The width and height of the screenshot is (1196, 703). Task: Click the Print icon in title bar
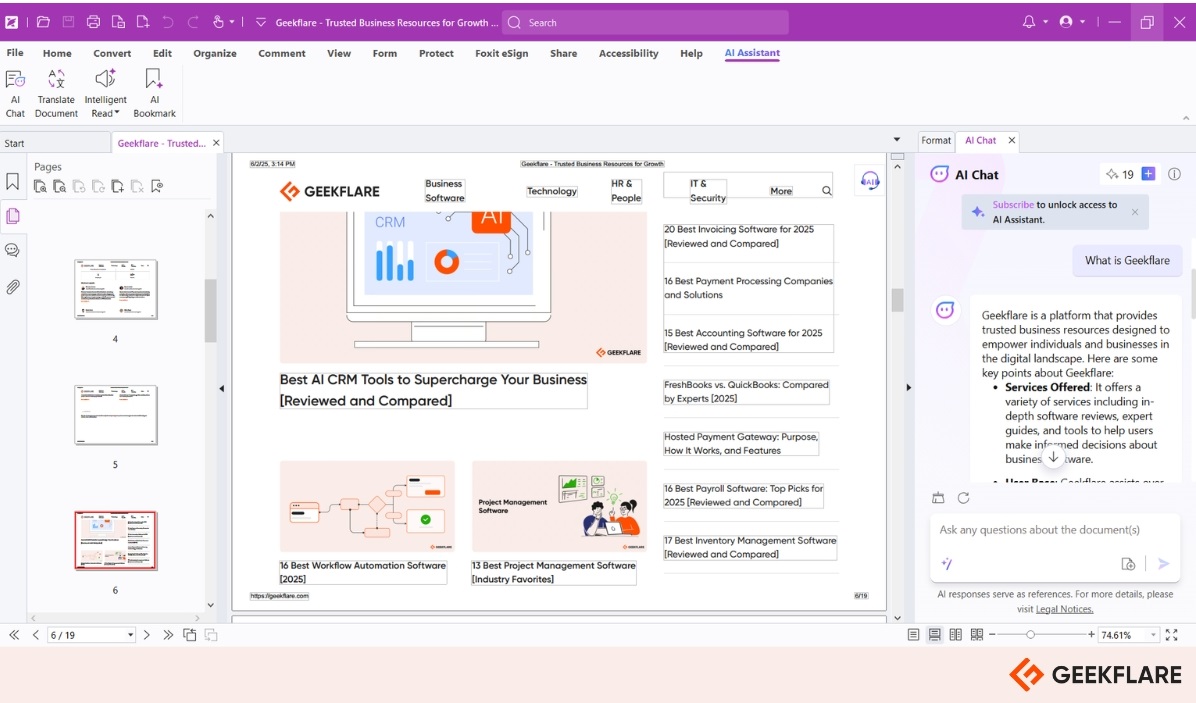tap(93, 22)
